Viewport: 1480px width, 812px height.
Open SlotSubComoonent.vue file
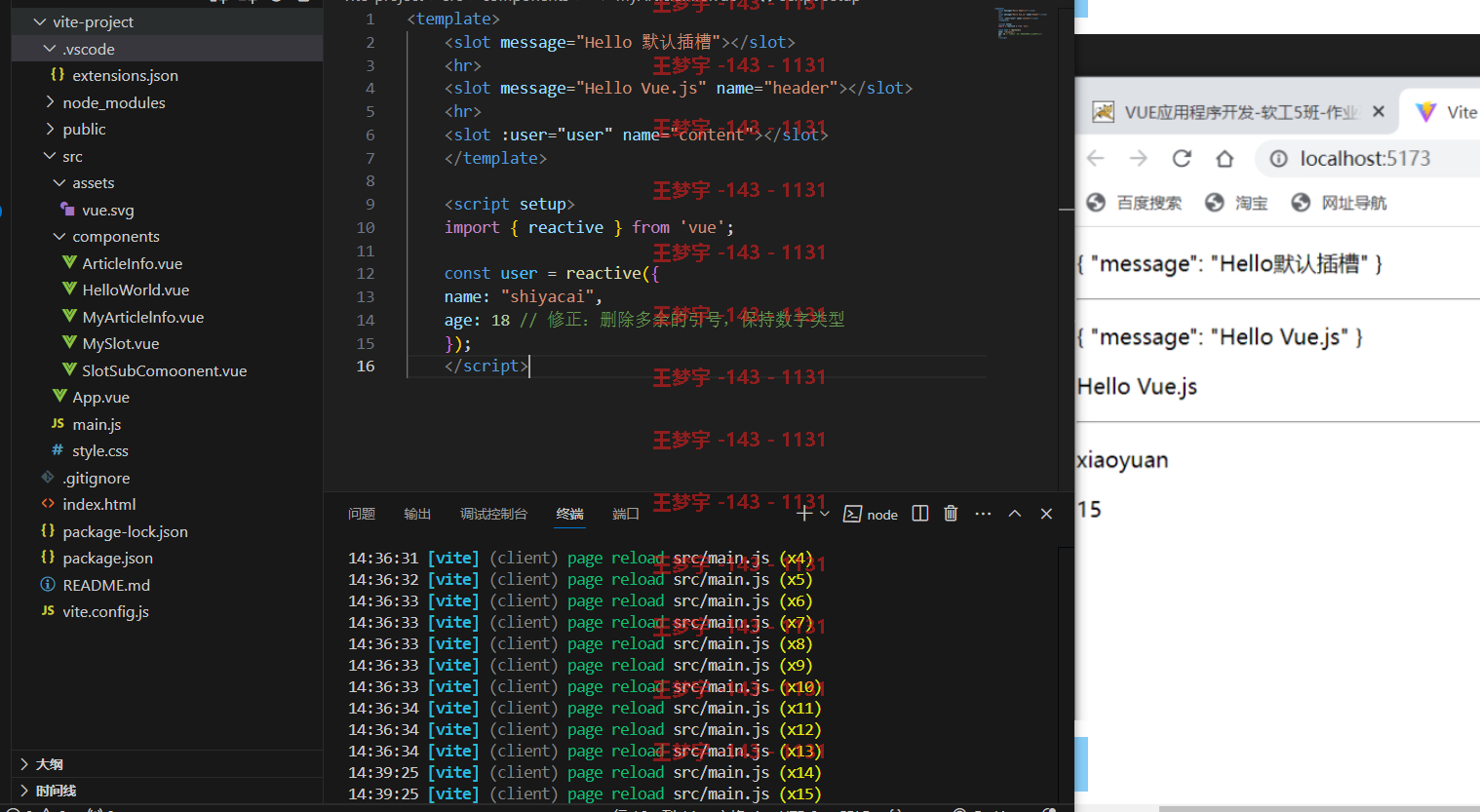click(x=166, y=370)
